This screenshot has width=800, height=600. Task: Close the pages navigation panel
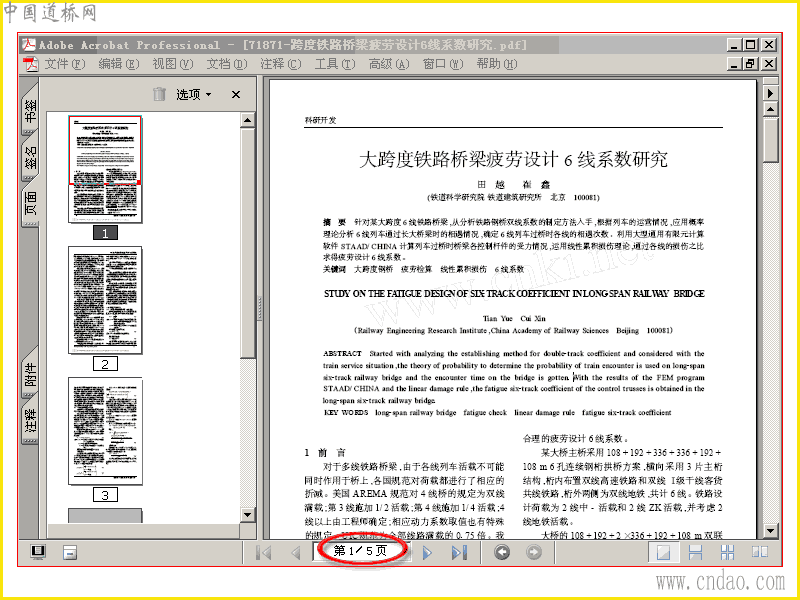pos(236,94)
